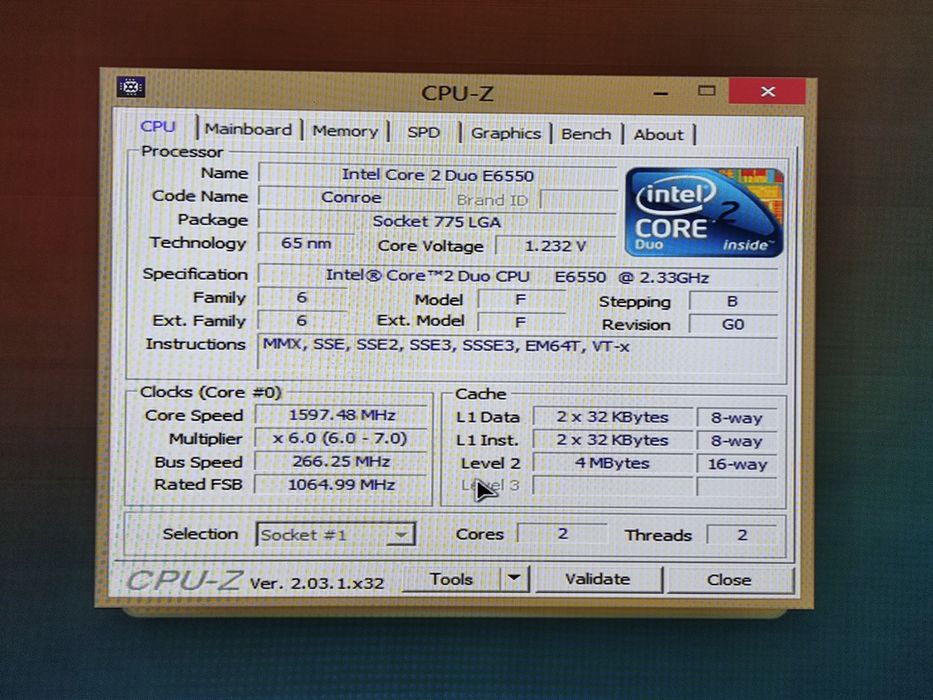Click the Revision value G0
Image resolution: width=933 pixels, height=700 pixels.
733,324
